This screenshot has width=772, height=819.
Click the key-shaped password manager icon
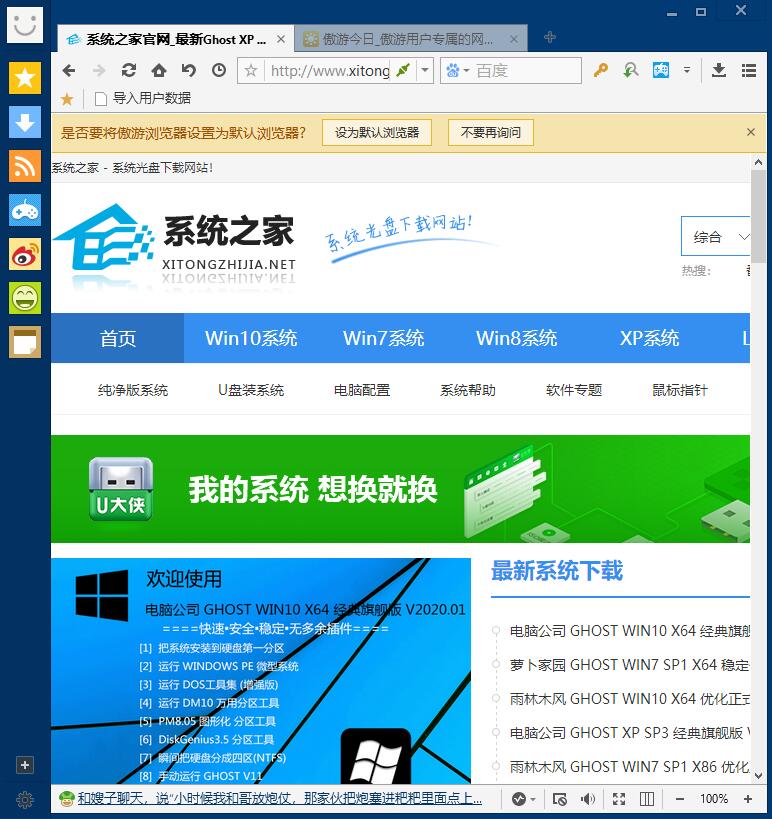[x=601, y=70]
